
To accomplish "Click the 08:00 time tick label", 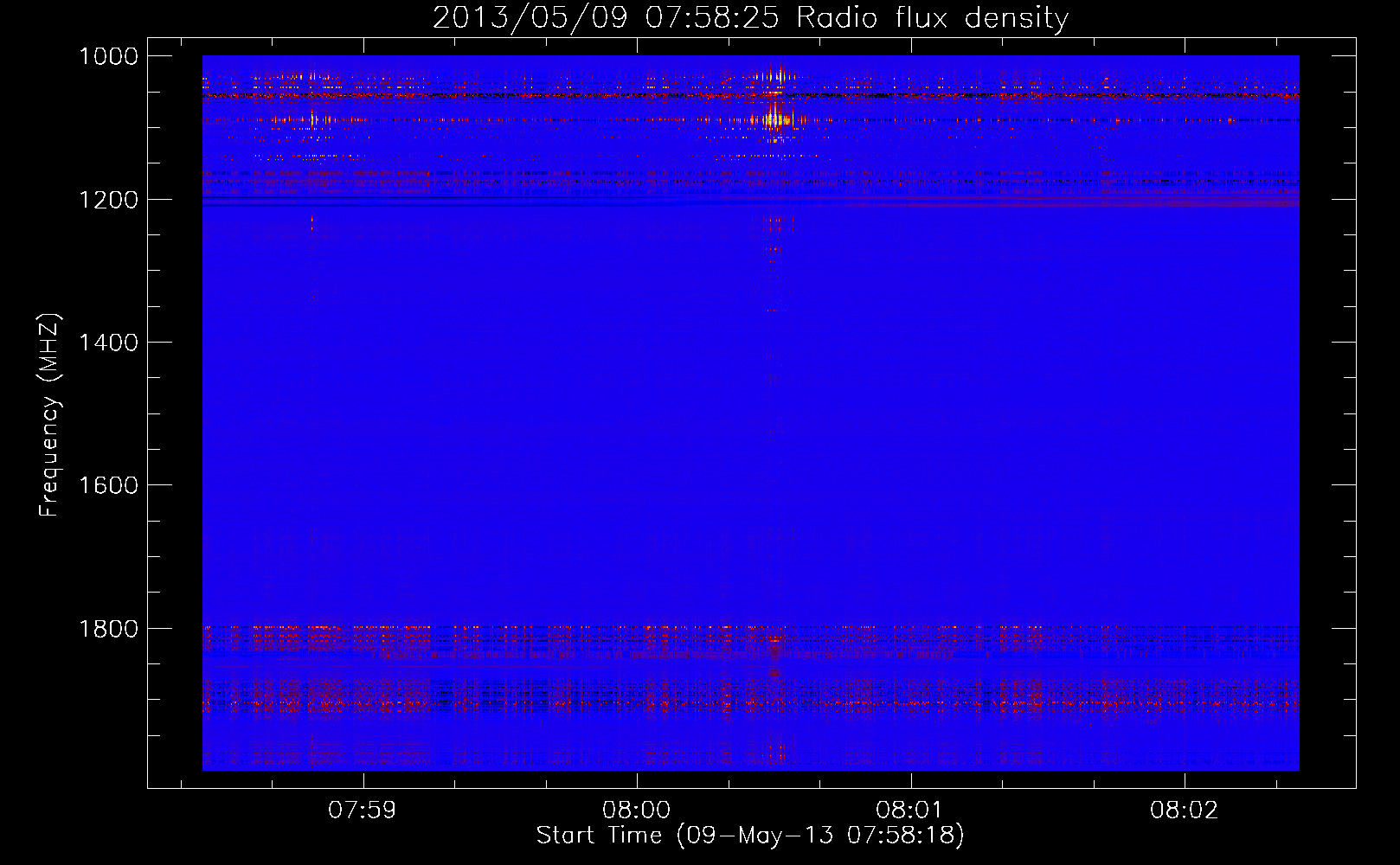I will tap(637, 811).
